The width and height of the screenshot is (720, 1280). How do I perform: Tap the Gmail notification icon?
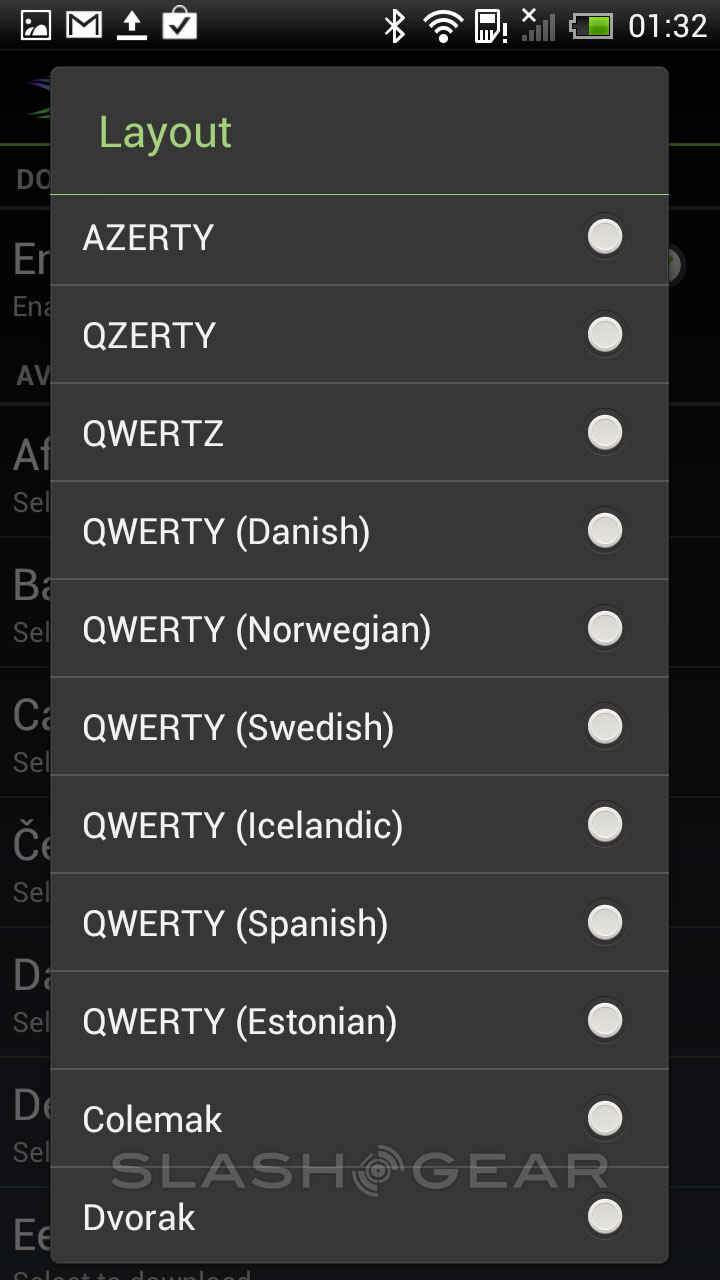[x=84, y=25]
